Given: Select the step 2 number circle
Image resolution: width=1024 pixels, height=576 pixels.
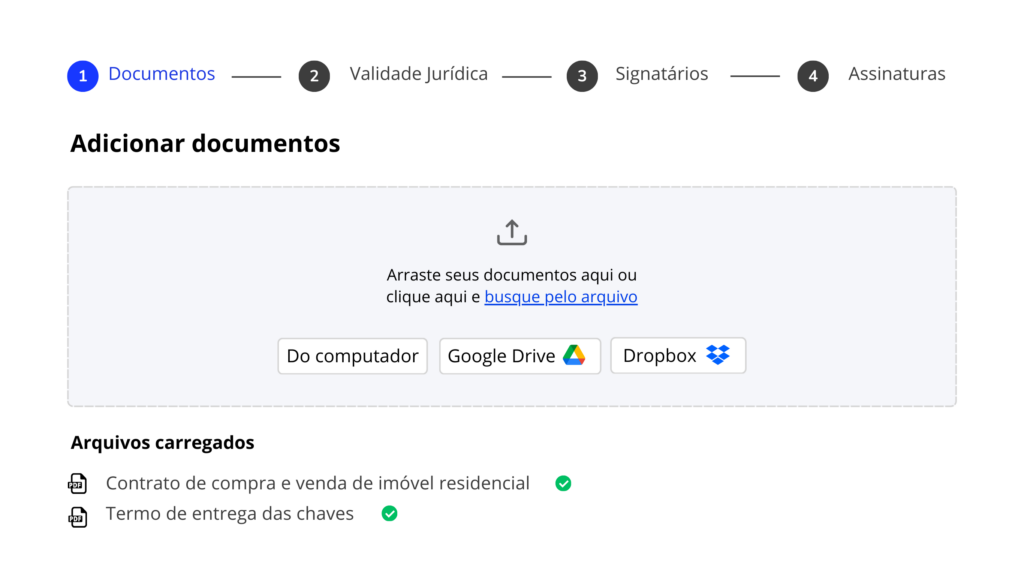Looking at the screenshot, I should pos(314,76).
